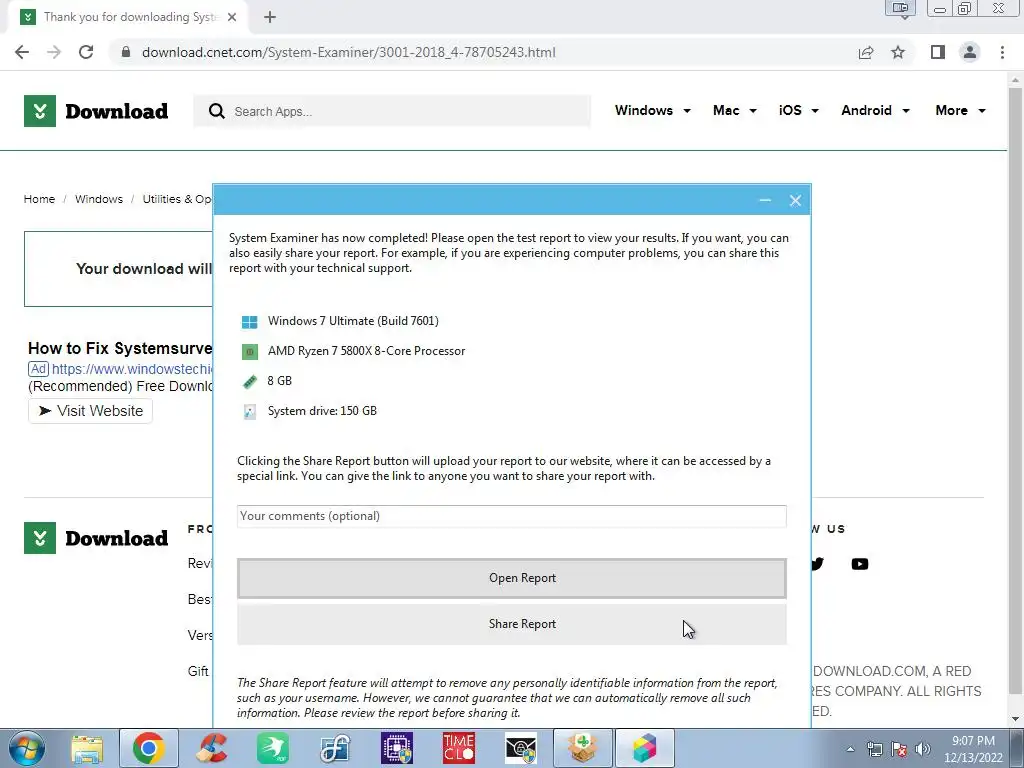Expand the Windows dropdown menu
The image size is (1024, 768).
point(652,110)
